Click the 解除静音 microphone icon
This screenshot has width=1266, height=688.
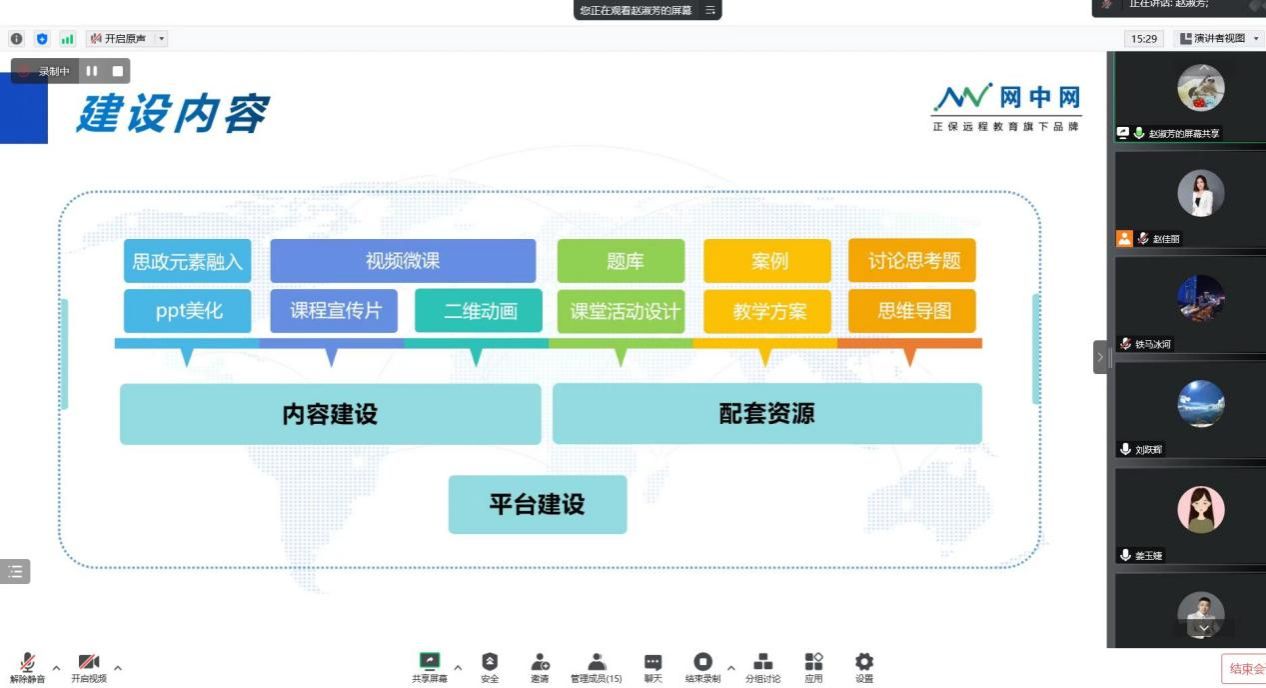pos(27,662)
